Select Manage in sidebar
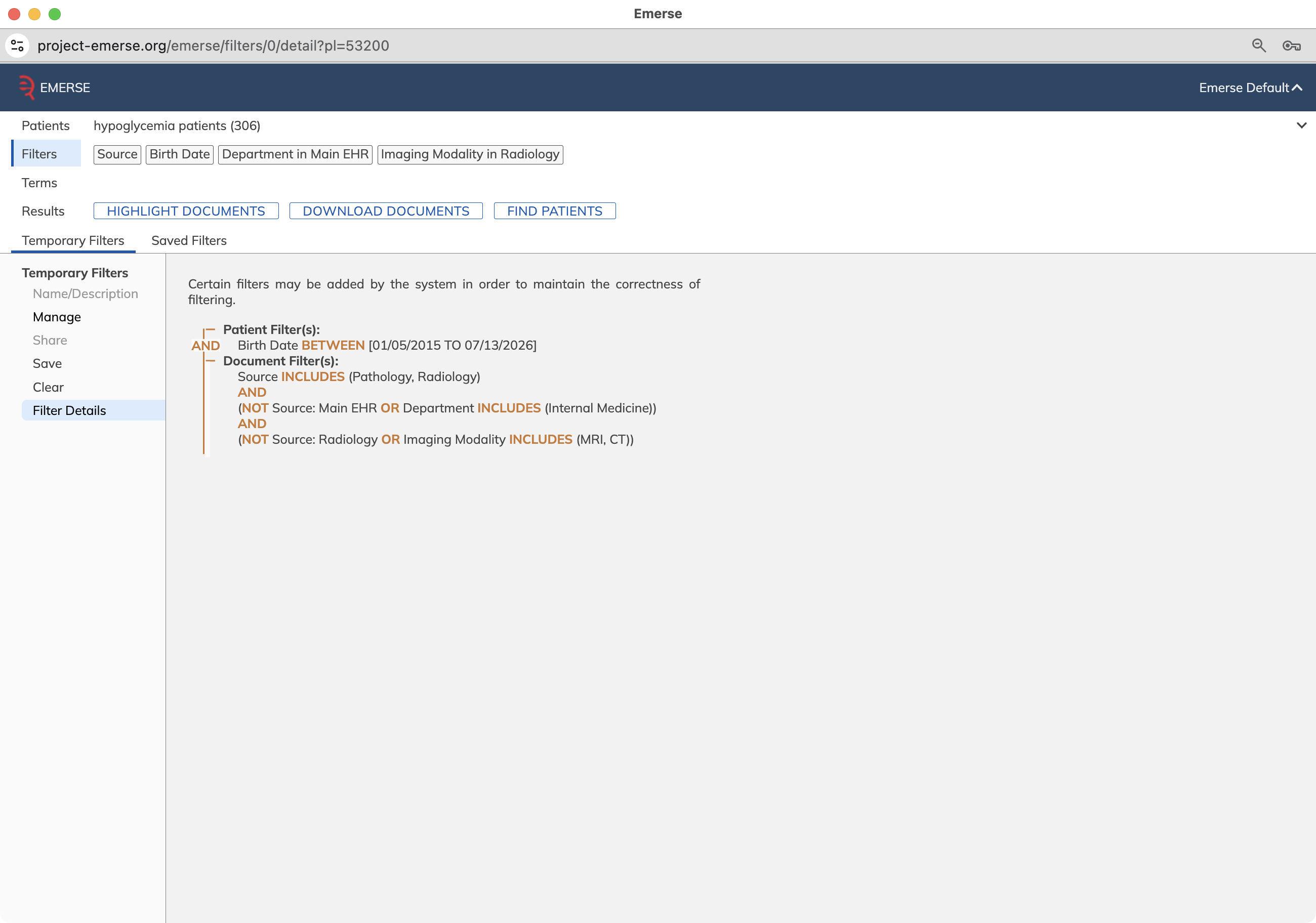This screenshot has width=1316, height=923. click(57, 317)
